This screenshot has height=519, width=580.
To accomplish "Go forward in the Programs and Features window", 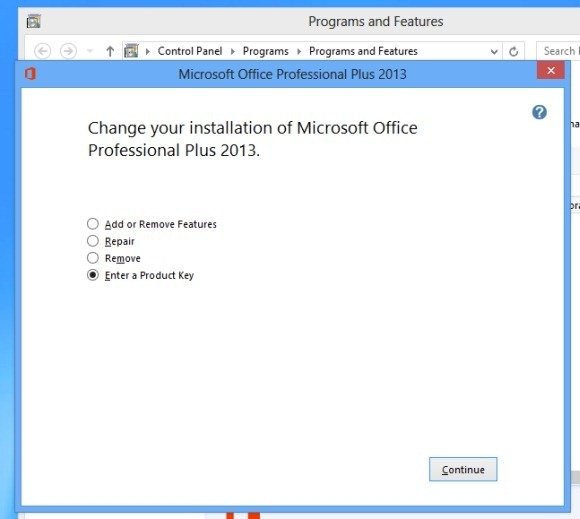I will pos(68,51).
